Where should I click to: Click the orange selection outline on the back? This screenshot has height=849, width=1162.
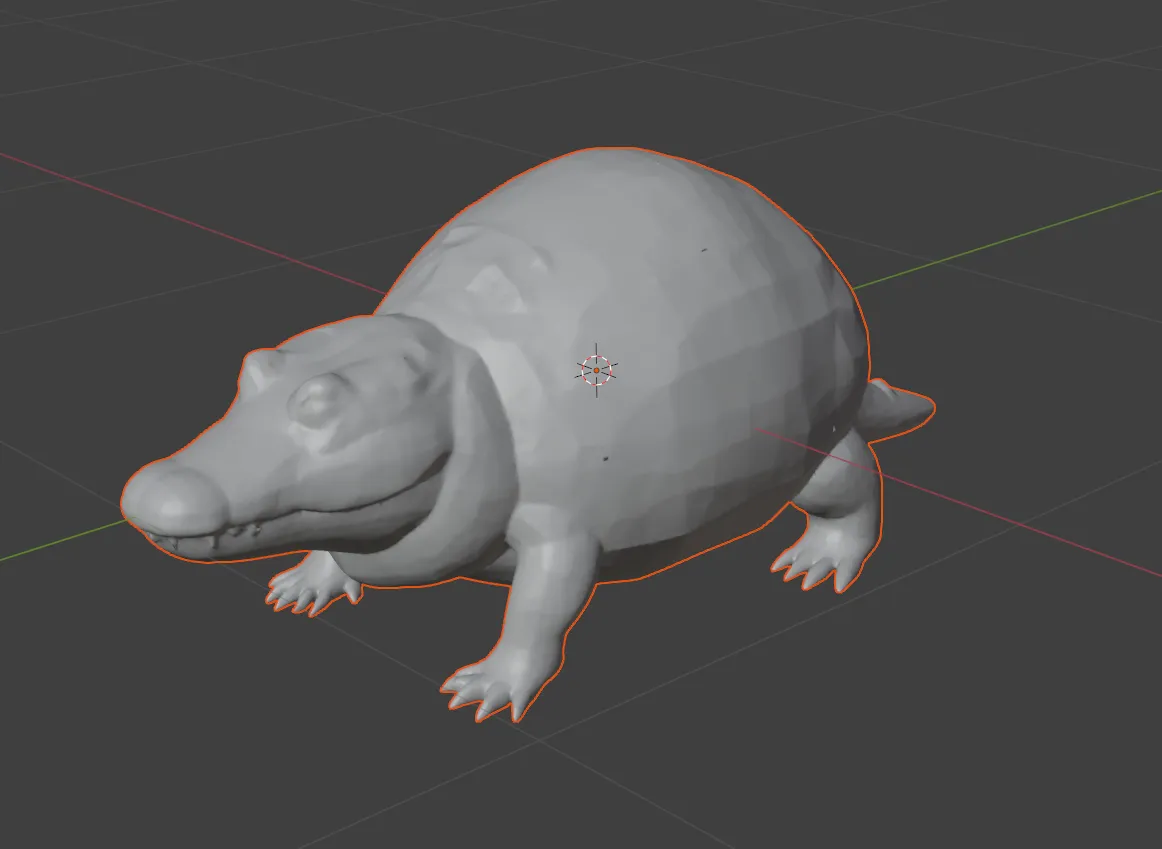coord(620,146)
